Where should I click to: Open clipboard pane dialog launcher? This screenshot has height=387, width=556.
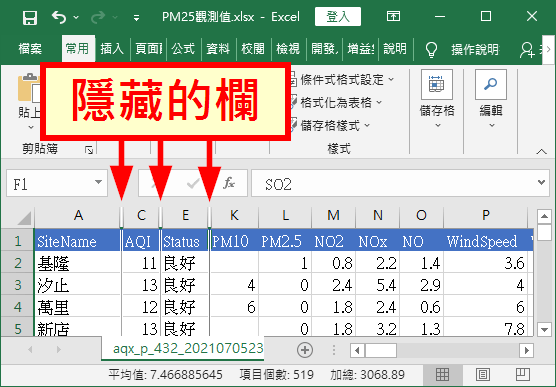(89, 150)
